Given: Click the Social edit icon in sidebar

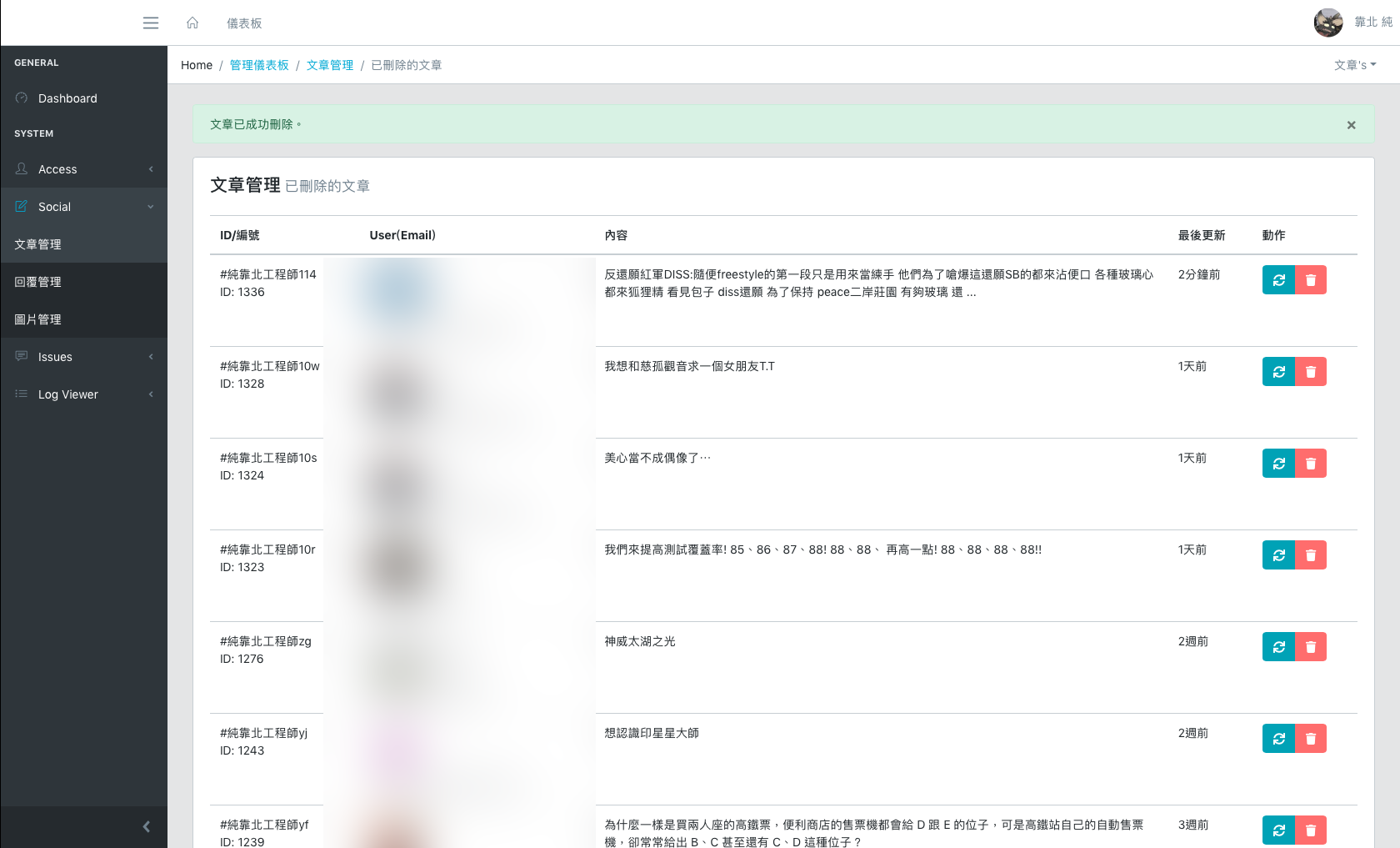Looking at the screenshot, I should tap(22, 206).
